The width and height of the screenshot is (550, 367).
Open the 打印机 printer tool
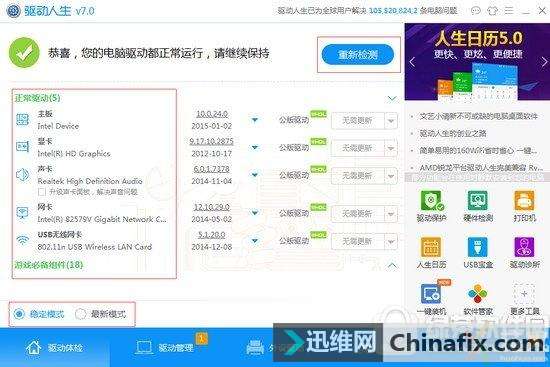point(524,206)
